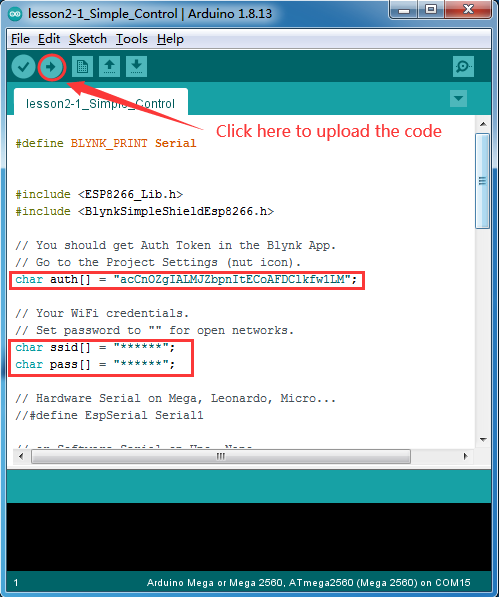Open the Help menu

(x=170, y=39)
